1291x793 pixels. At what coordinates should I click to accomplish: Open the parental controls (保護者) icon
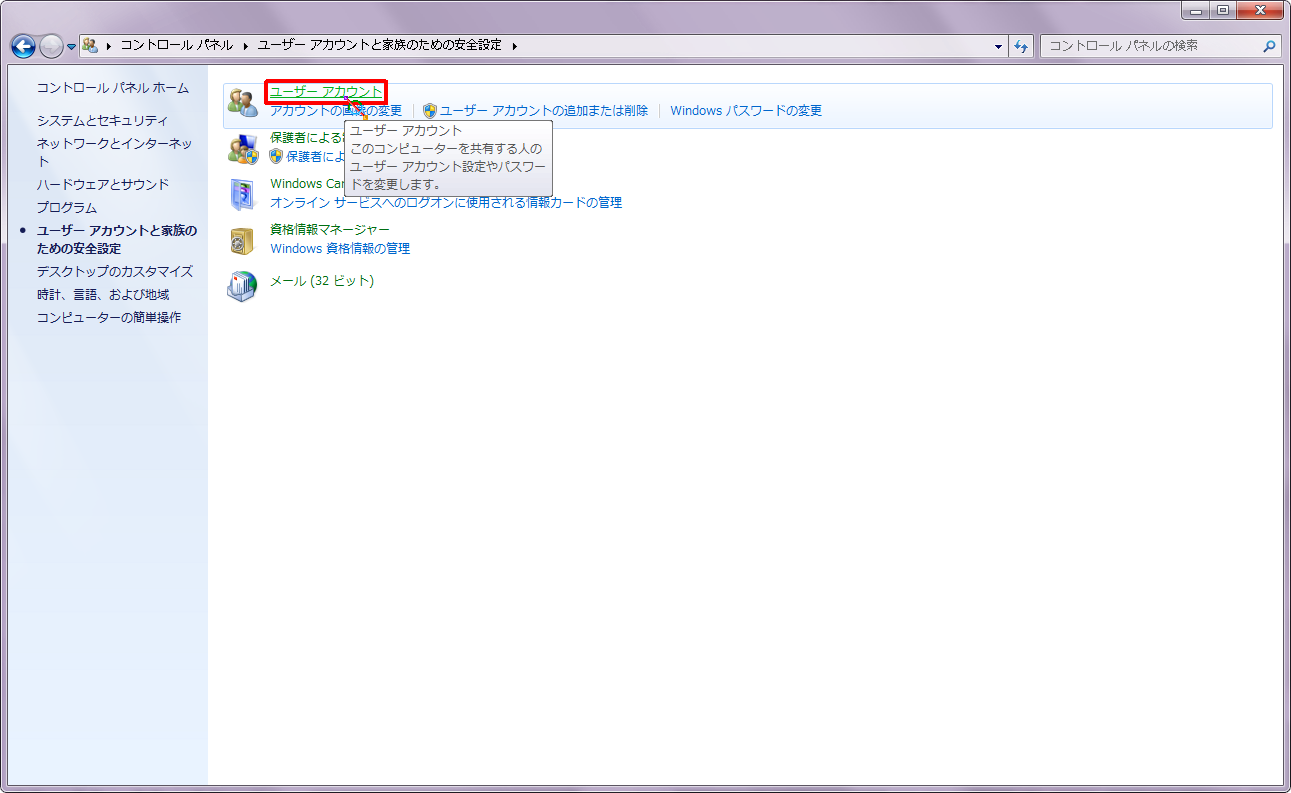coord(243,148)
